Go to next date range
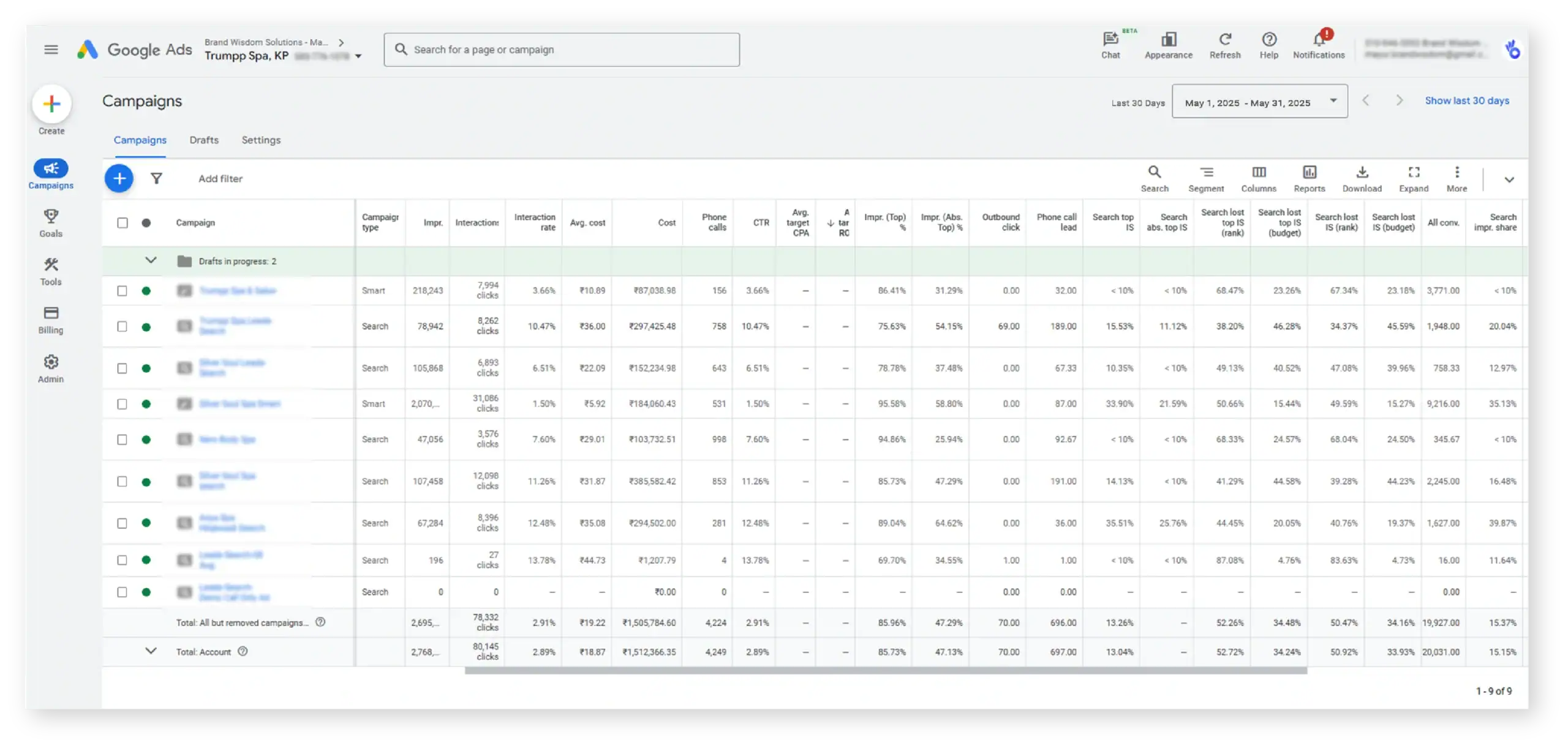This screenshot has height=748, width=1568. tap(1399, 100)
